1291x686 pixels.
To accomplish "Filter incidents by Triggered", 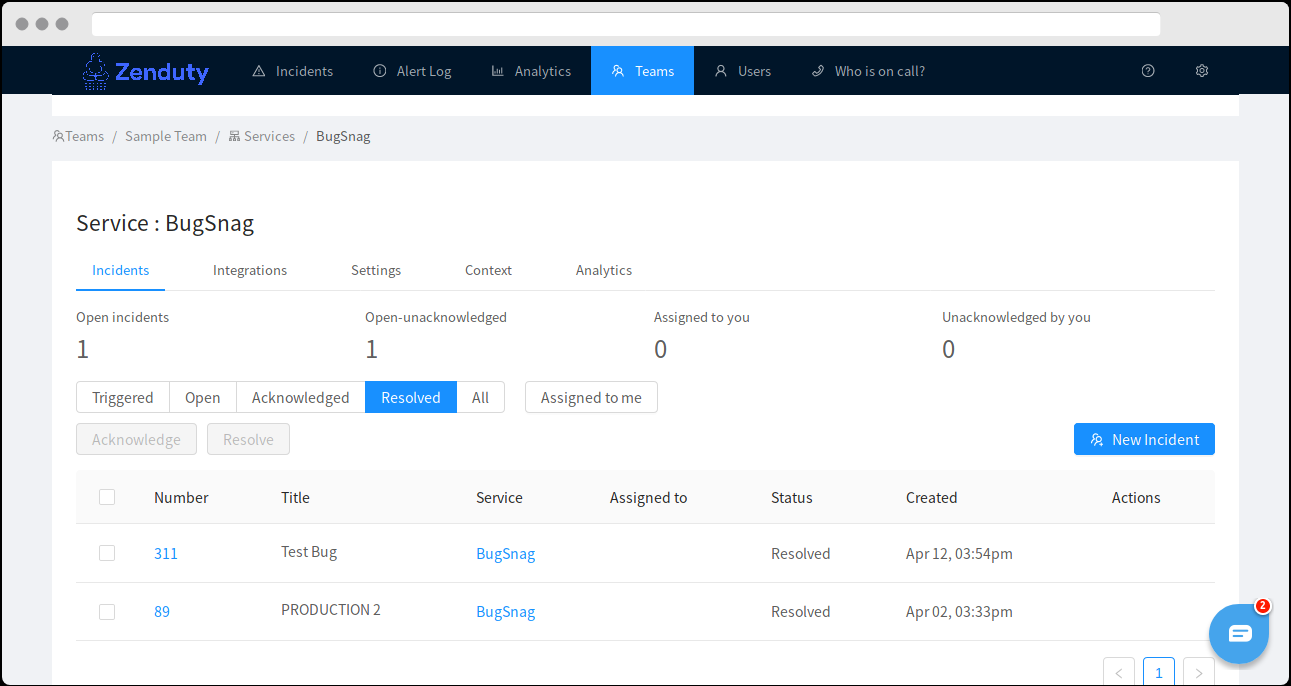I will click(123, 397).
